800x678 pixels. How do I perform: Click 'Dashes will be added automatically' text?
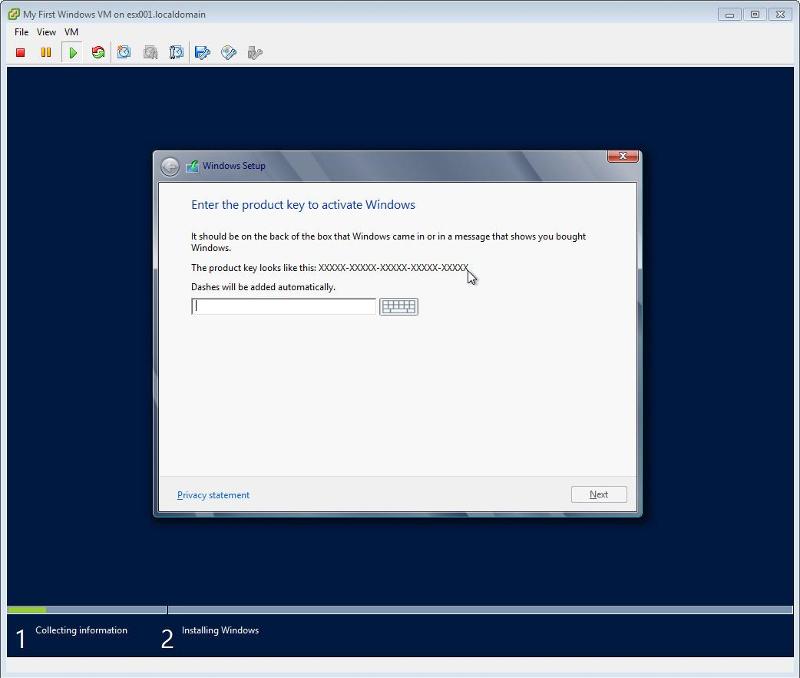pyautogui.click(x=263, y=287)
